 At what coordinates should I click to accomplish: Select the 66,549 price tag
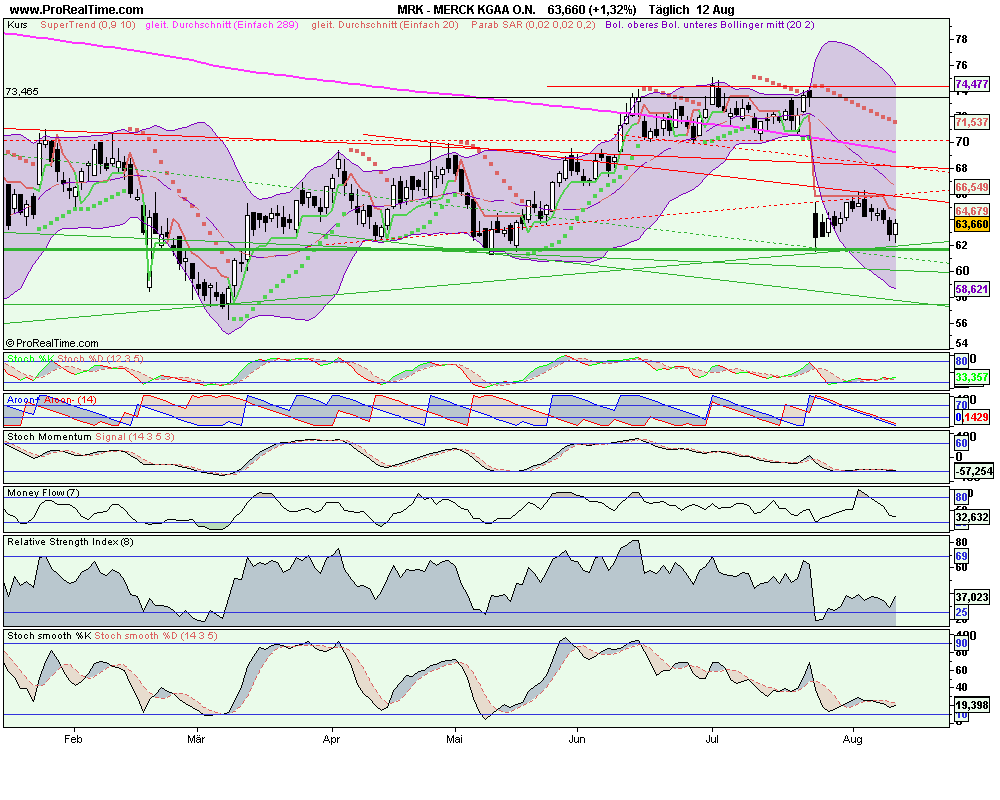[972, 187]
